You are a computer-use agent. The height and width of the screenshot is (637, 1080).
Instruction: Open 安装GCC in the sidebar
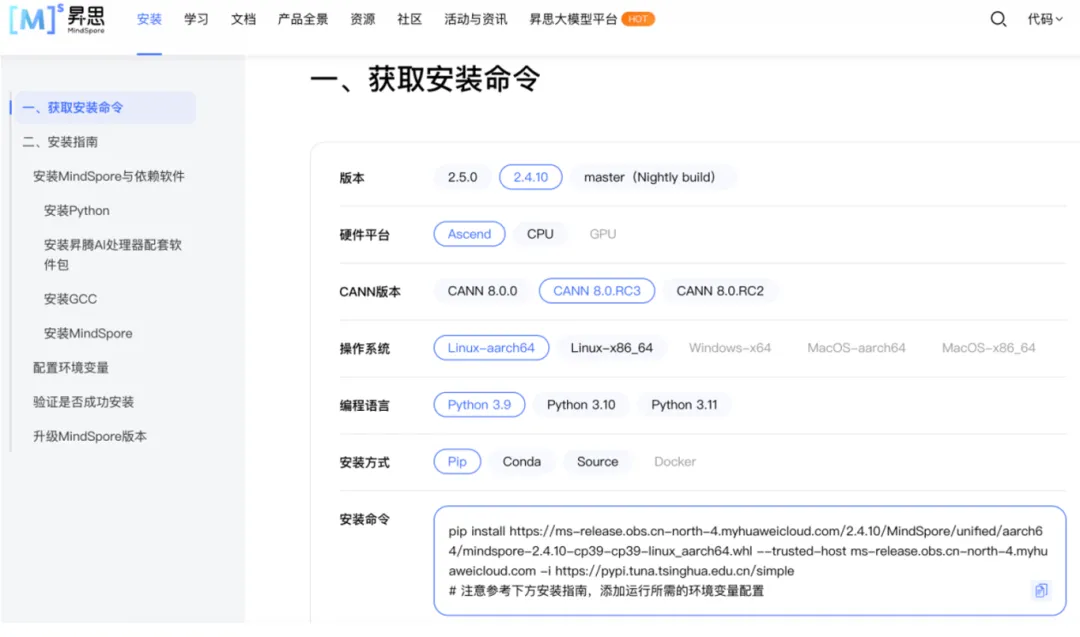pyautogui.click(x=70, y=299)
